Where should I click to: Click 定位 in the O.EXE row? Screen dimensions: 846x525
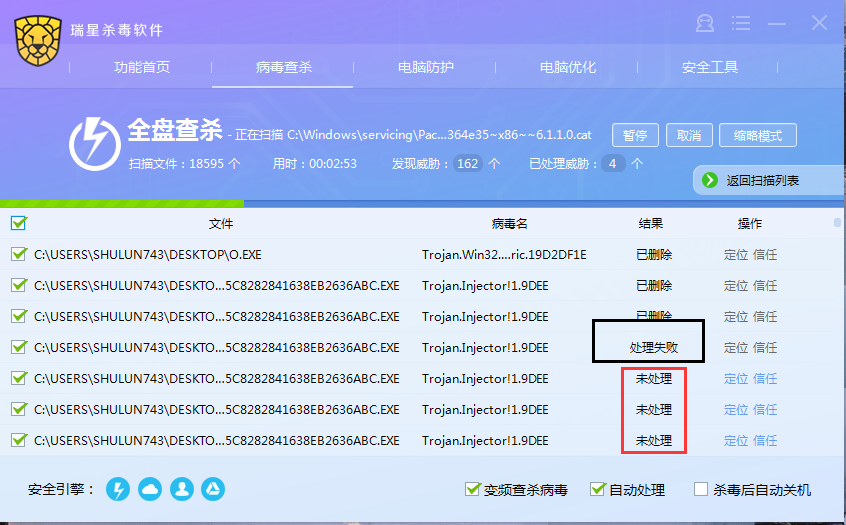736,255
